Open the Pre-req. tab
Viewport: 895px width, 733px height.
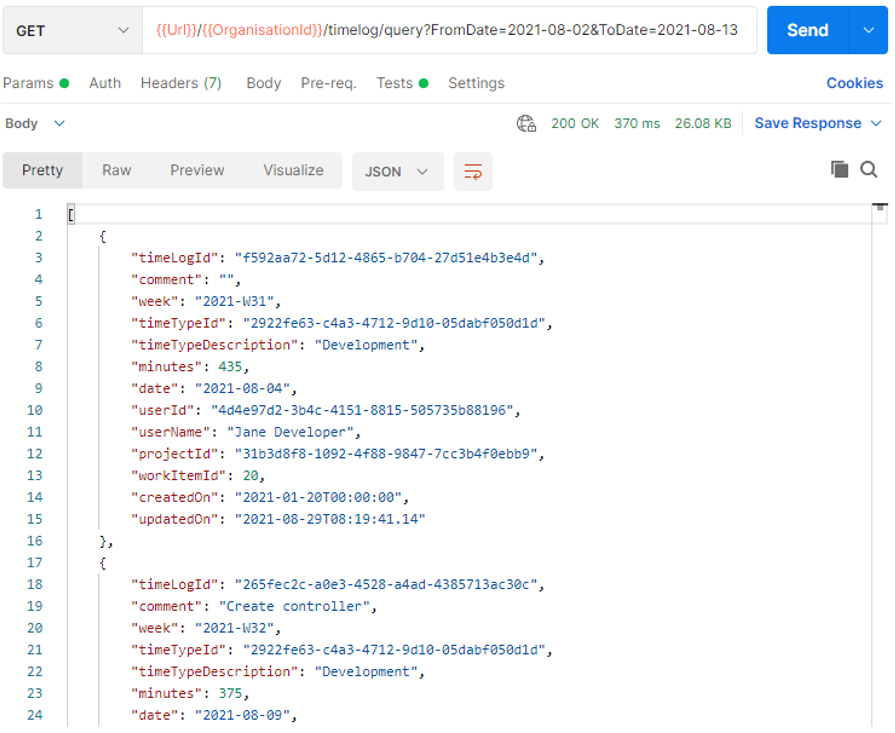pos(330,83)
